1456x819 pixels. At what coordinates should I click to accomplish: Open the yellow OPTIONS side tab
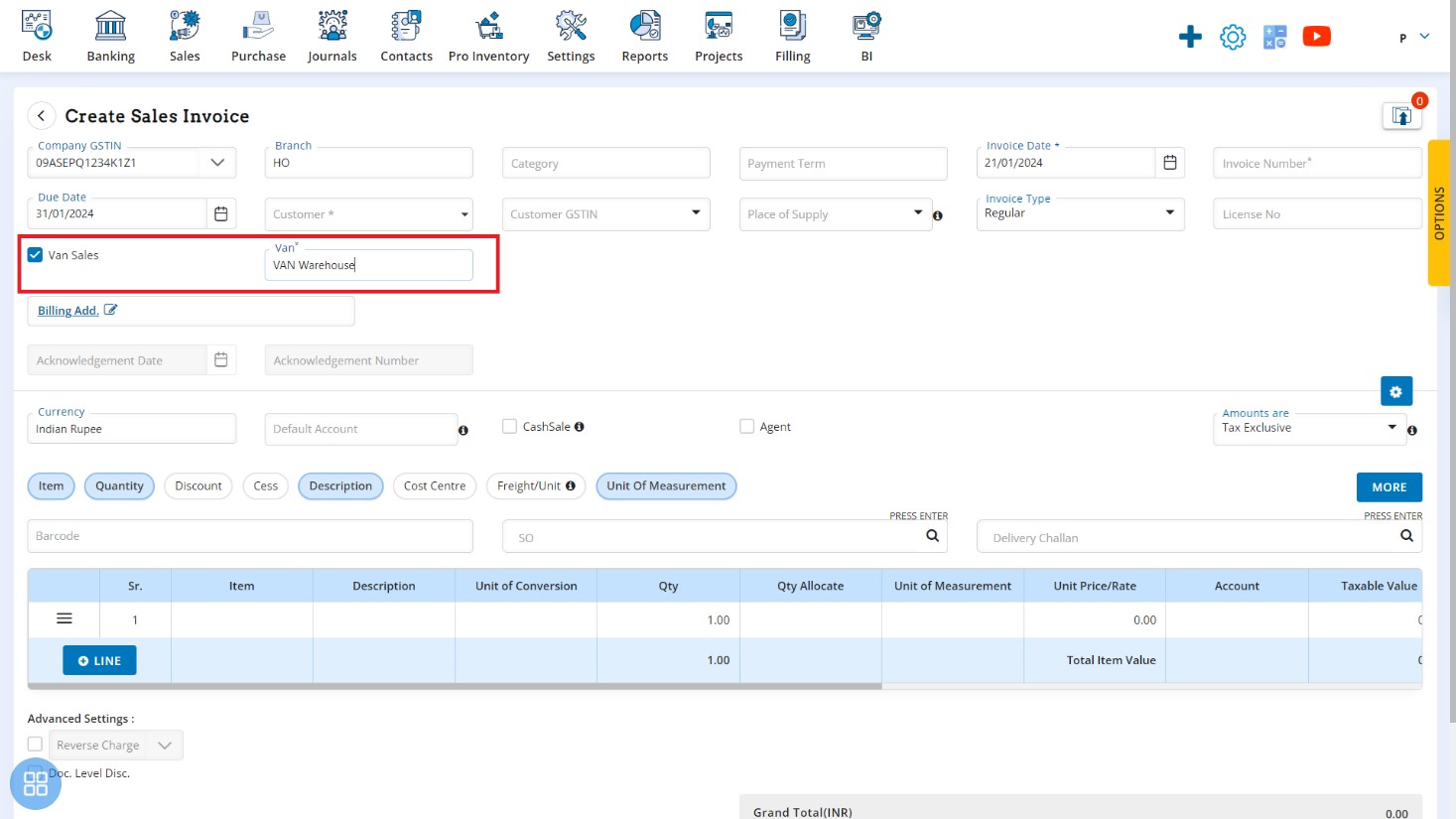coord(1438,212)
